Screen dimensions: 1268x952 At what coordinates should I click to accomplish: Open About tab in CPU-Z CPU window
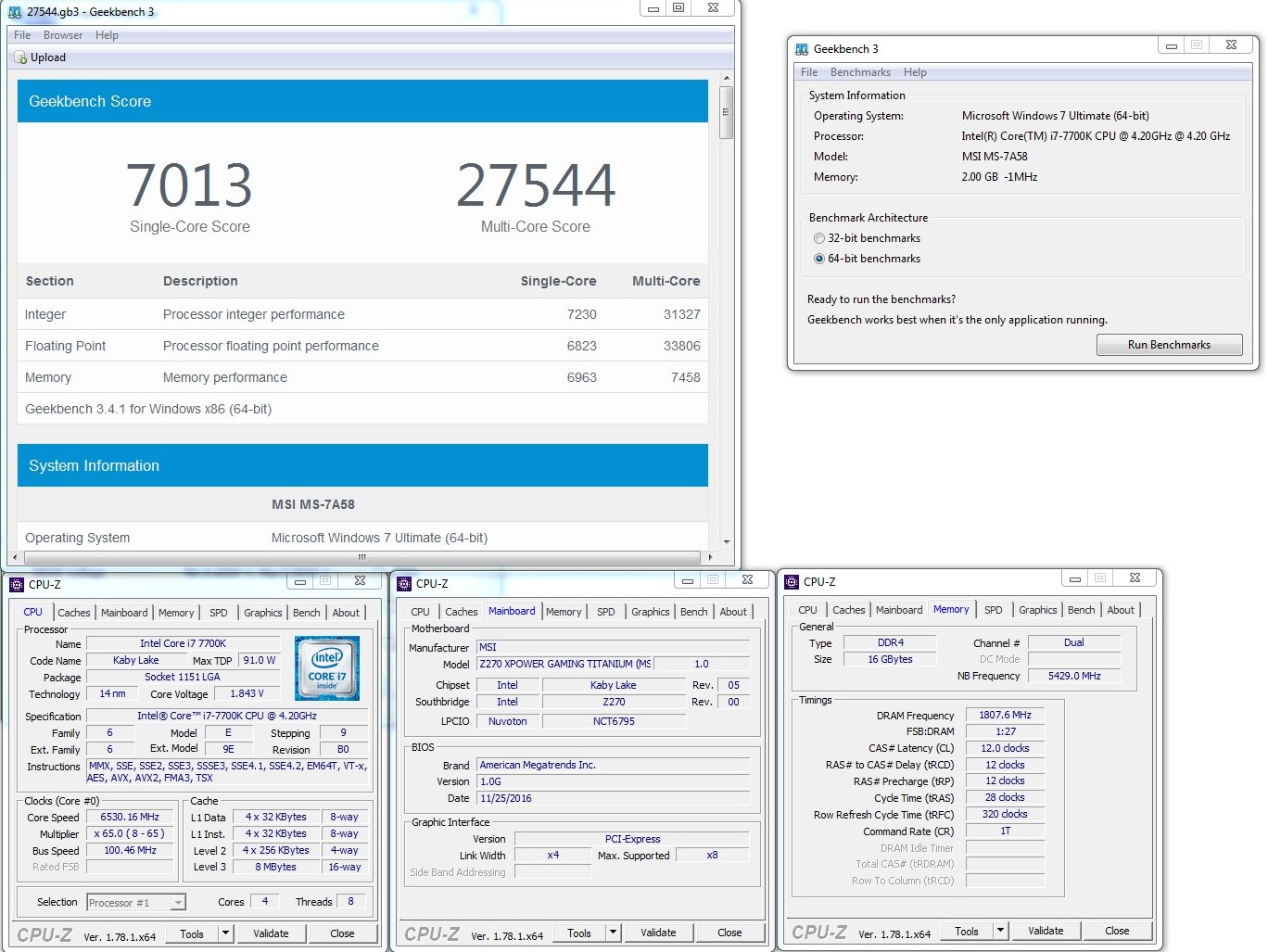pyautogui.click(x=346, y=613)
